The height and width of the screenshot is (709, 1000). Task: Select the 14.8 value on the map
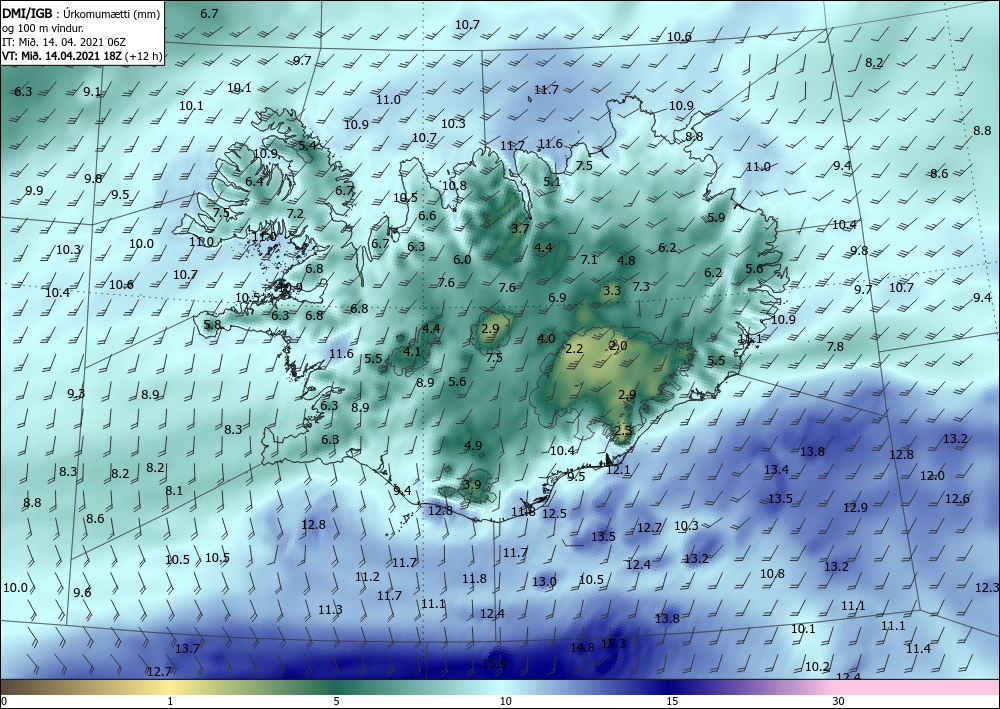(x=582, y=647)
